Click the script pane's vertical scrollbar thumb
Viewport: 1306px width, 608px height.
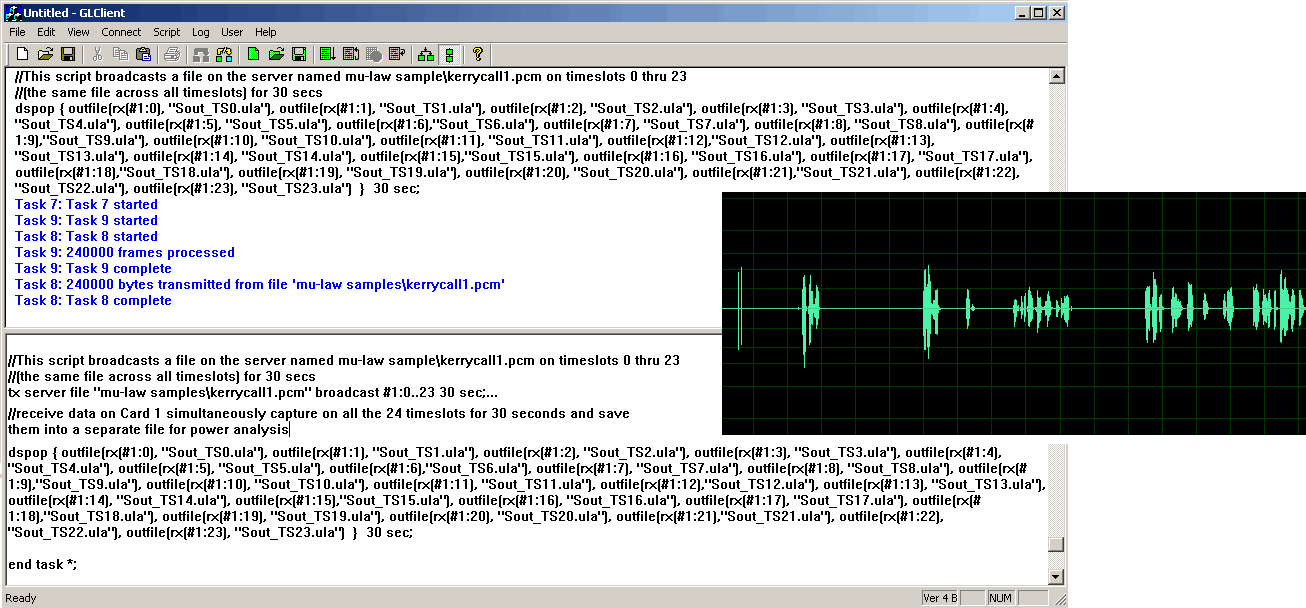click(x=1055, y=545)
